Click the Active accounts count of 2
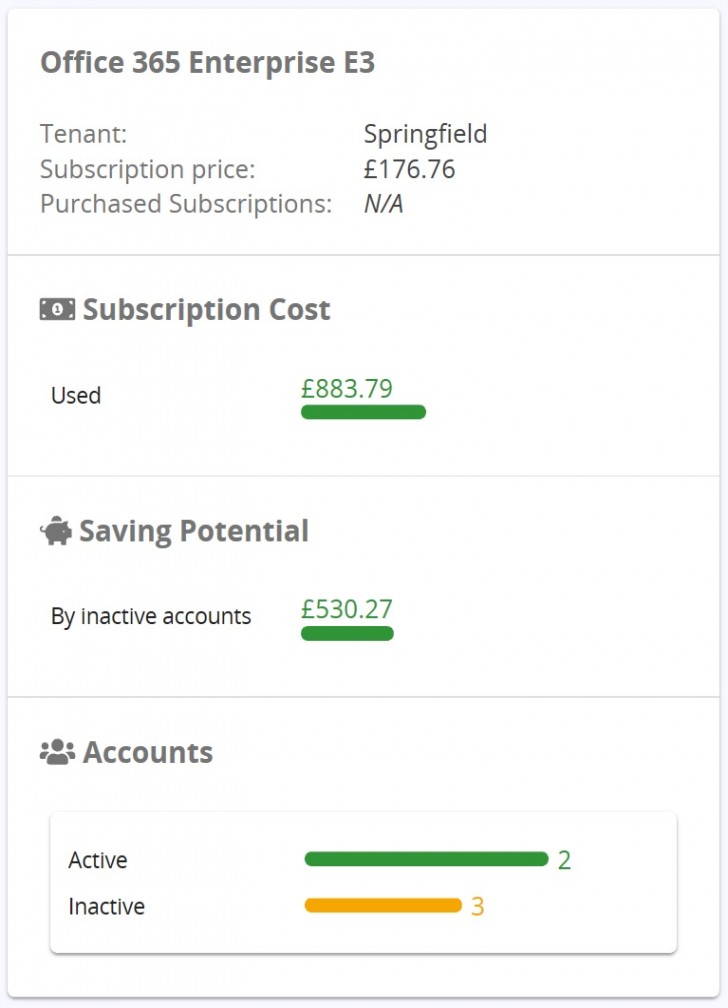The width and height of the screenshot is (728, 1008). [x=564, y=860]
